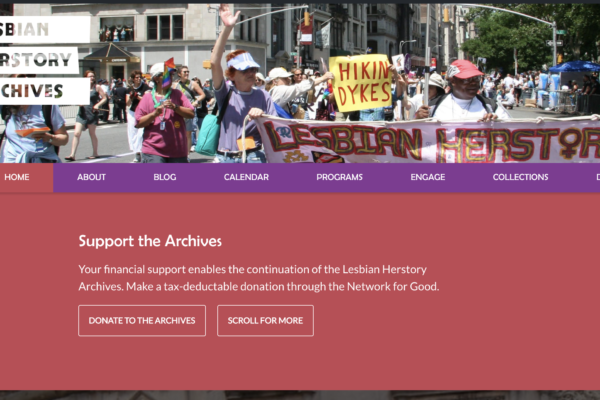Click the image strip below the red section

click(300, 395)
